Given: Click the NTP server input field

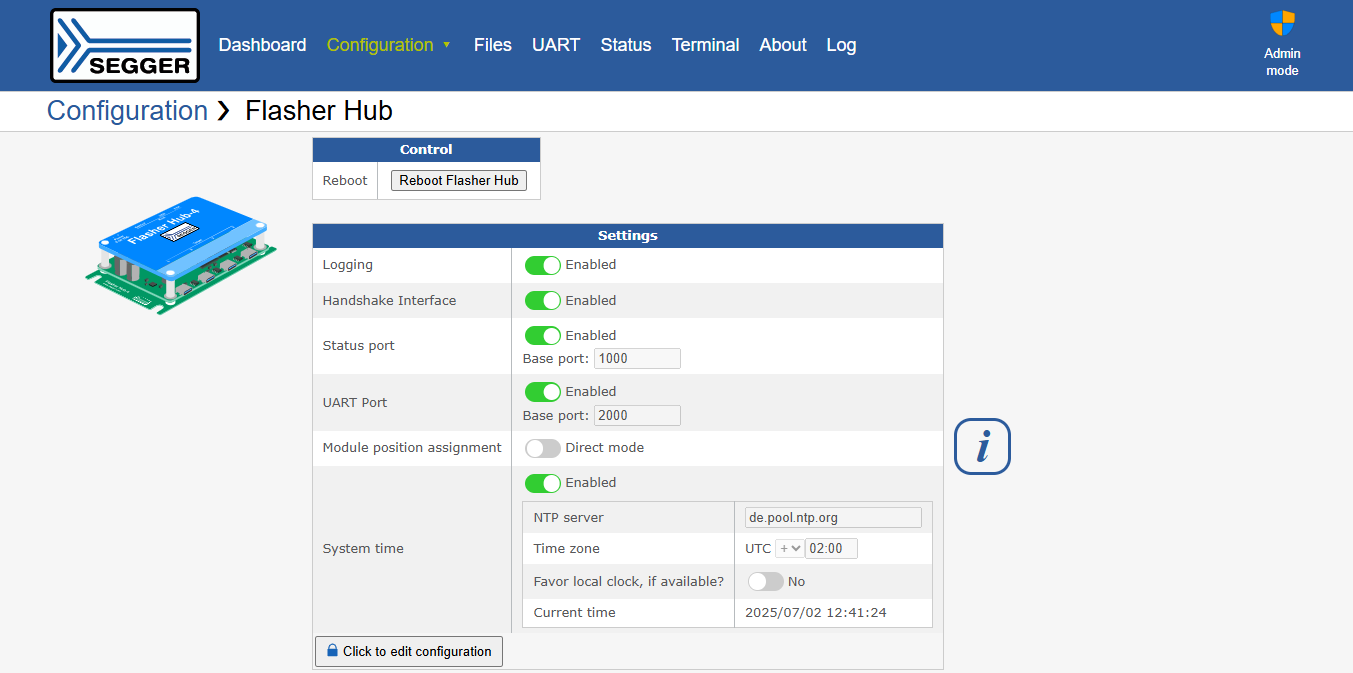Looking at the screenshot, I should (x=833, y=517).
